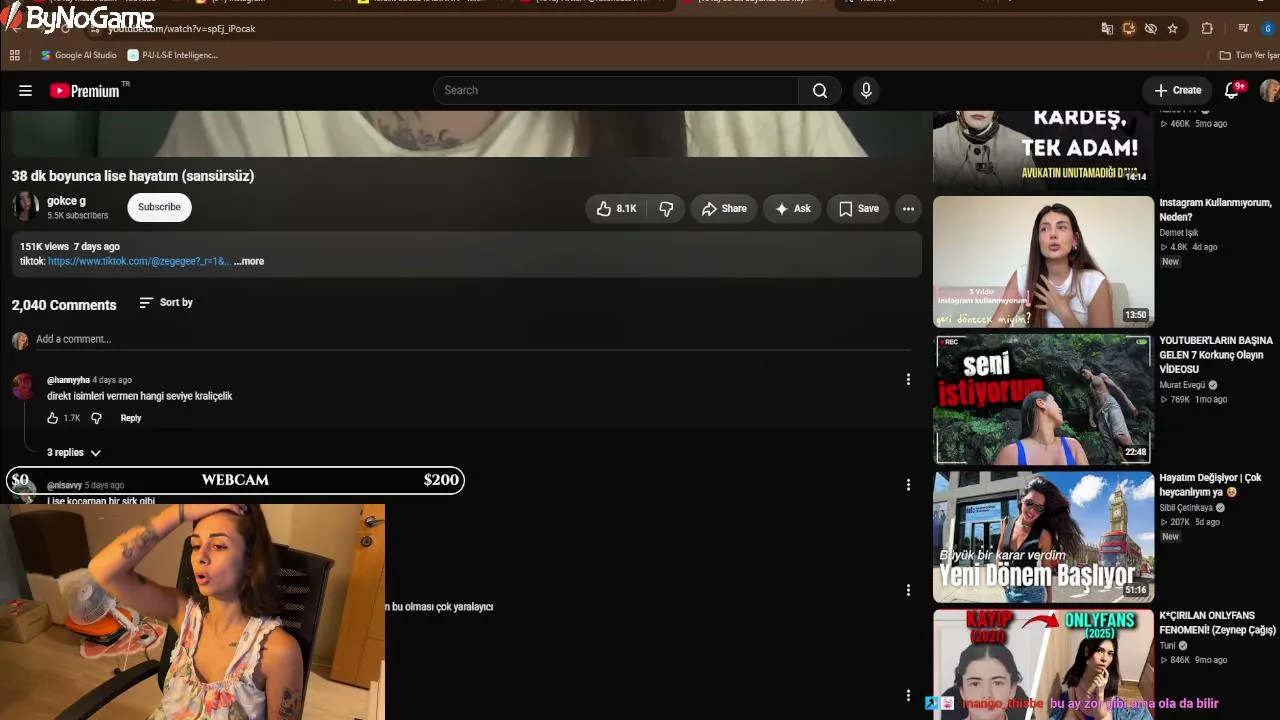This screenshot has width=1280, height=720.
Task: Dislike the video
Action: pyautogui.click(x=666, y=208)
